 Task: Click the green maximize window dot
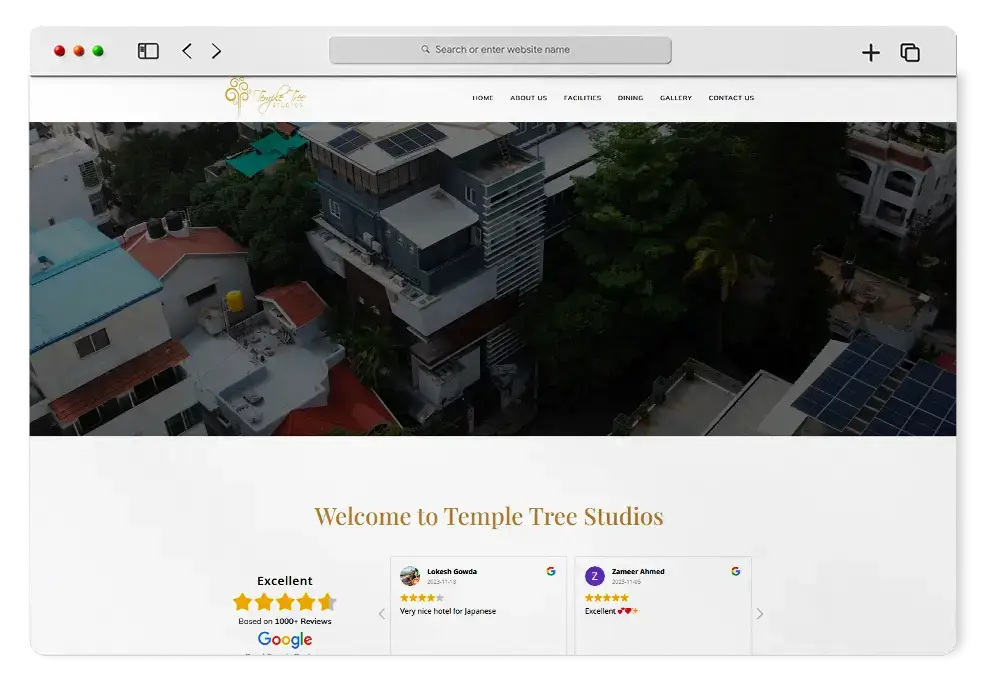(98, 51)
